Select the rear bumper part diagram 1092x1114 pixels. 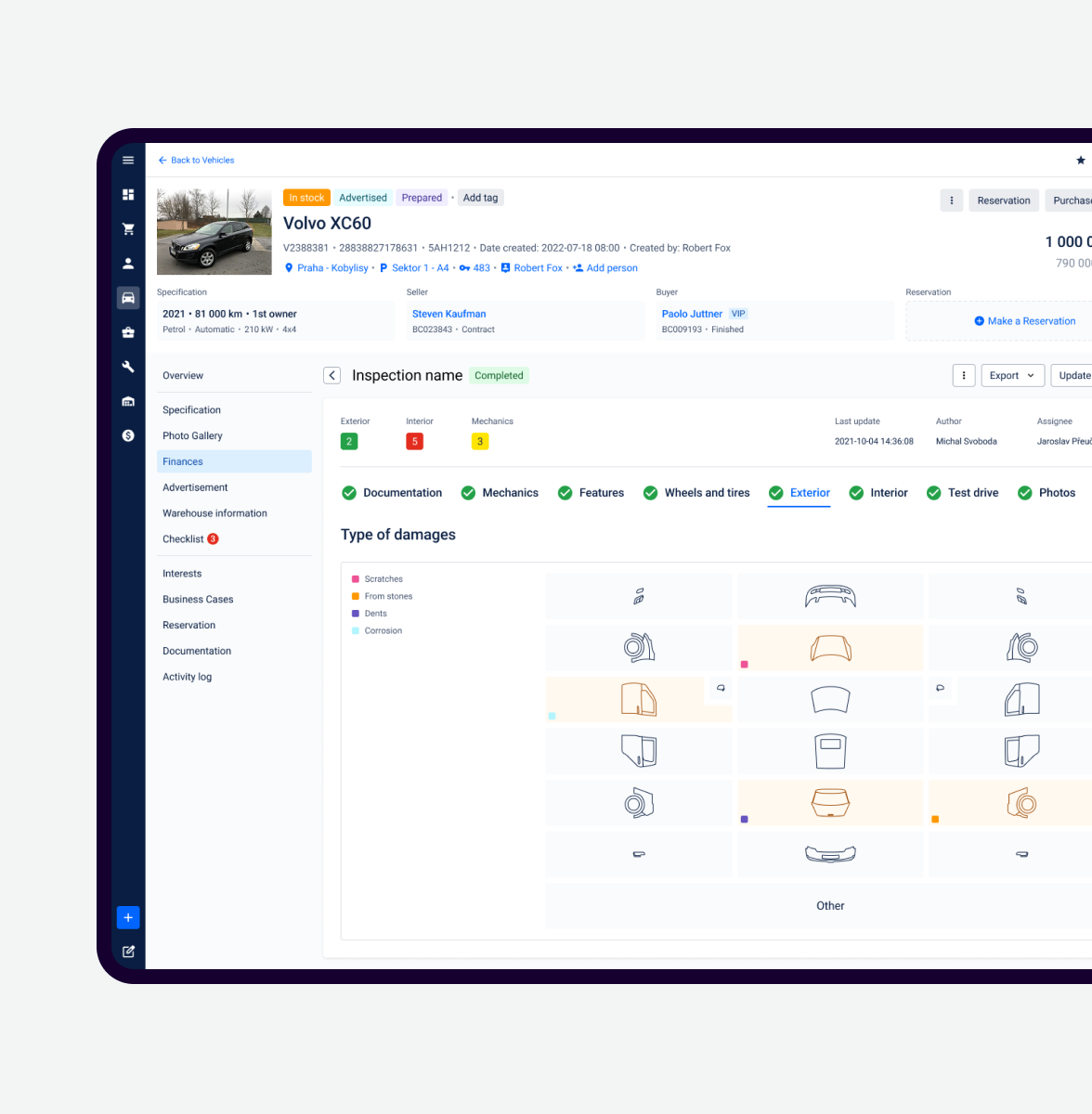pyautogui.click(x=830, y=854)
